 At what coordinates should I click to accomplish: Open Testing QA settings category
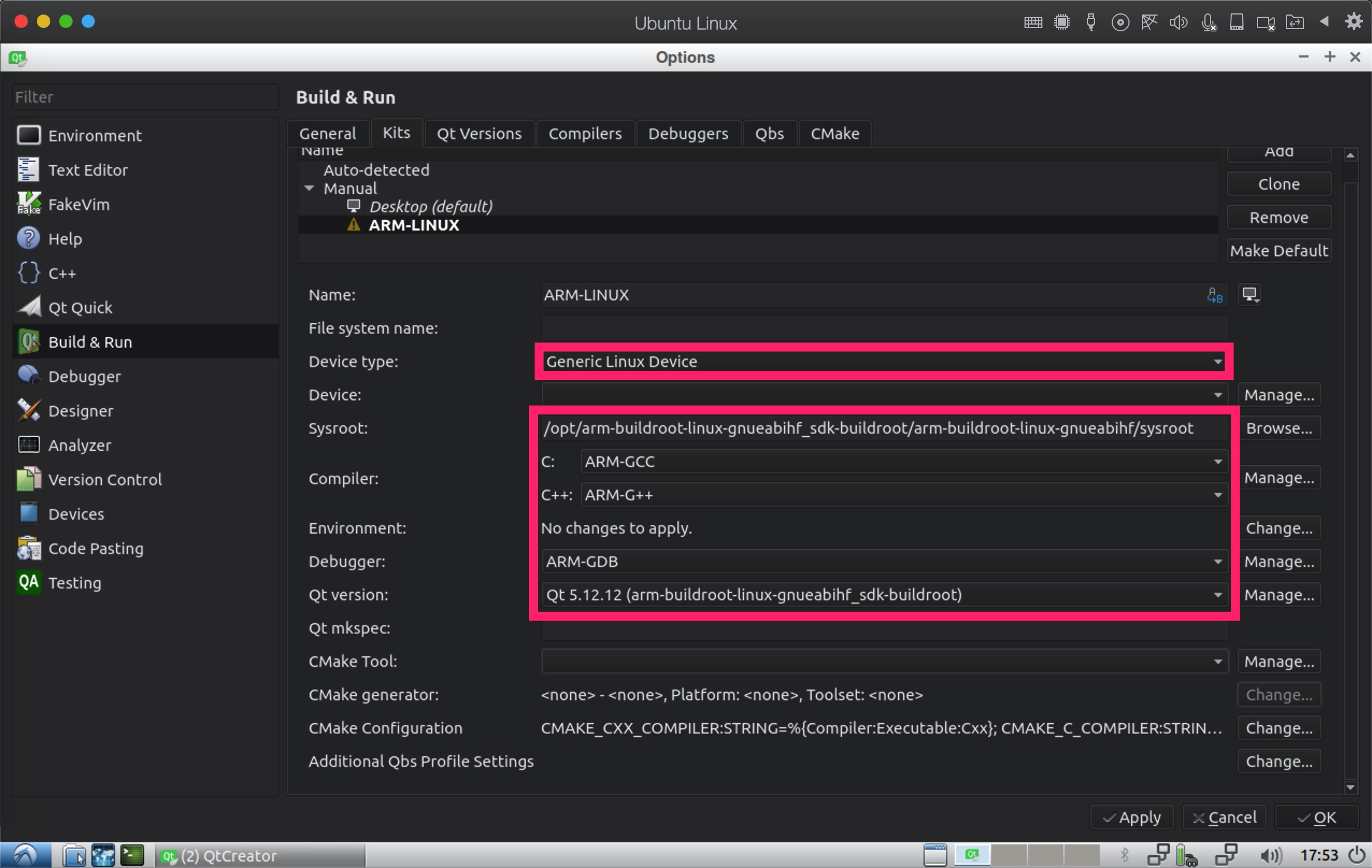(145, 583)
